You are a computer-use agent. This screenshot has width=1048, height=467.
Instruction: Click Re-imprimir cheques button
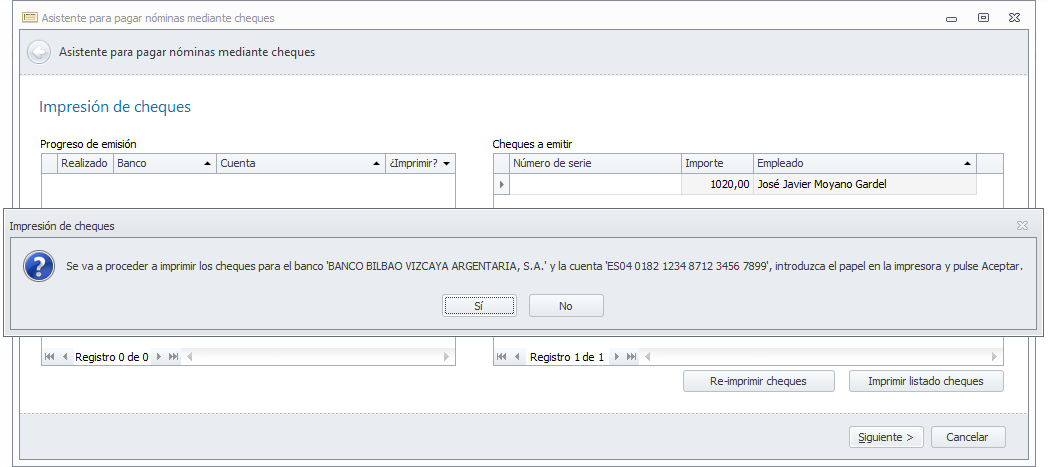[759, 381]
